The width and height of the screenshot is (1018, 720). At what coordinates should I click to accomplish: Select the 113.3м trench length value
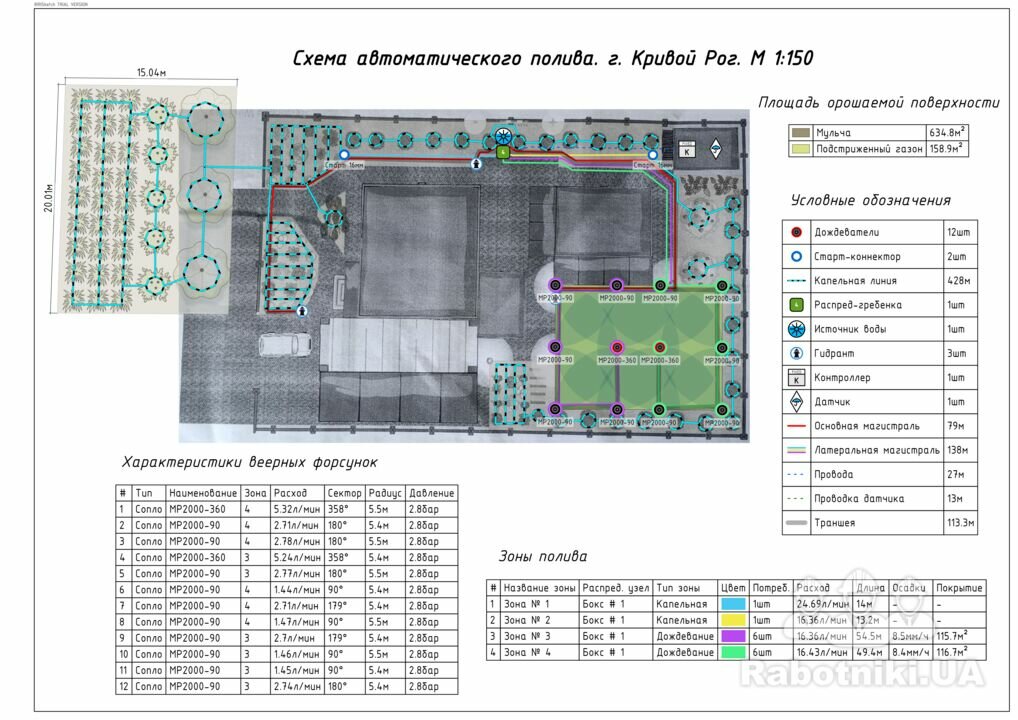[961, 523]
